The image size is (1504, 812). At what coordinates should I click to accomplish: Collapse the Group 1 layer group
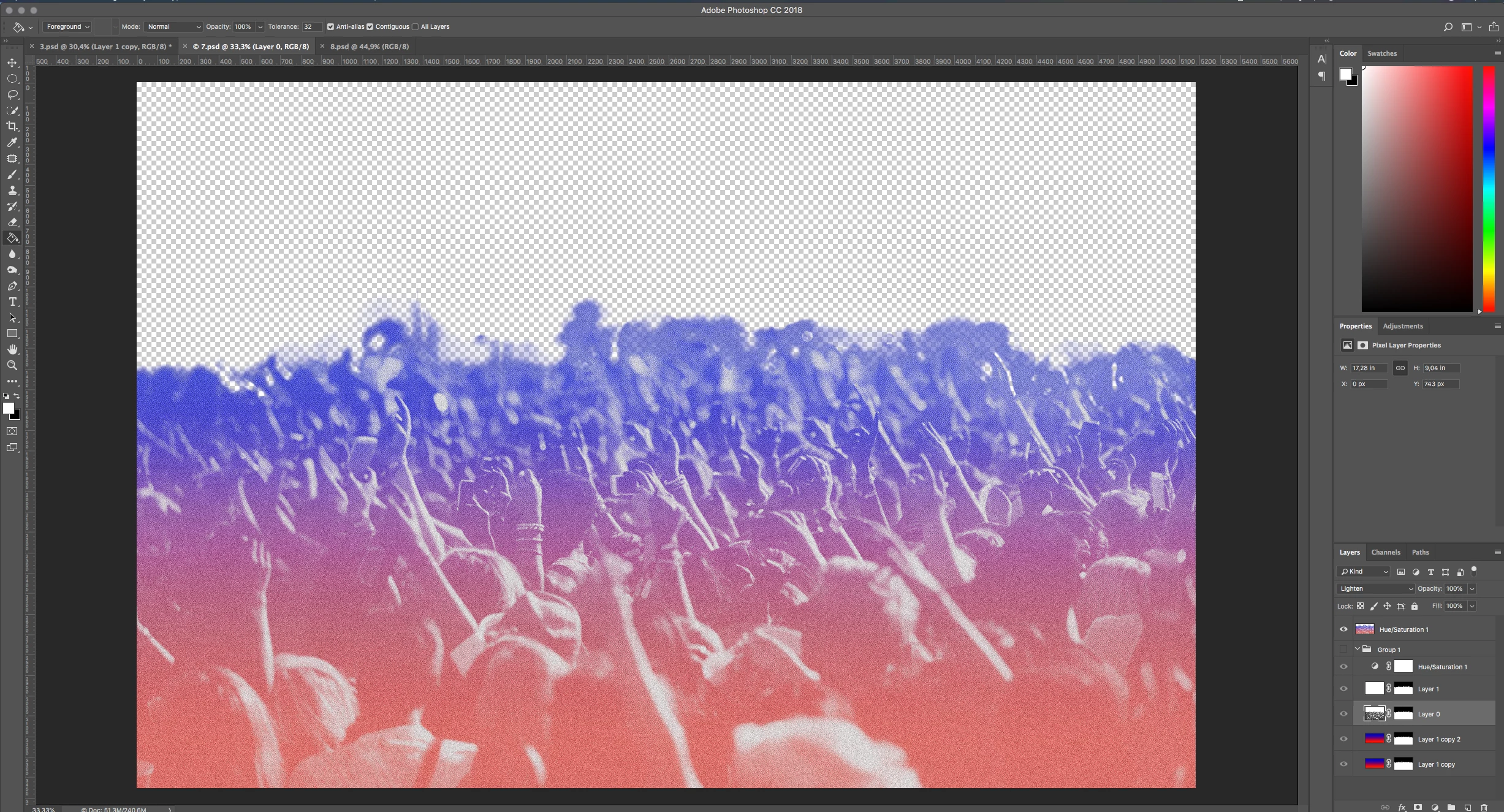[1358, 649]
